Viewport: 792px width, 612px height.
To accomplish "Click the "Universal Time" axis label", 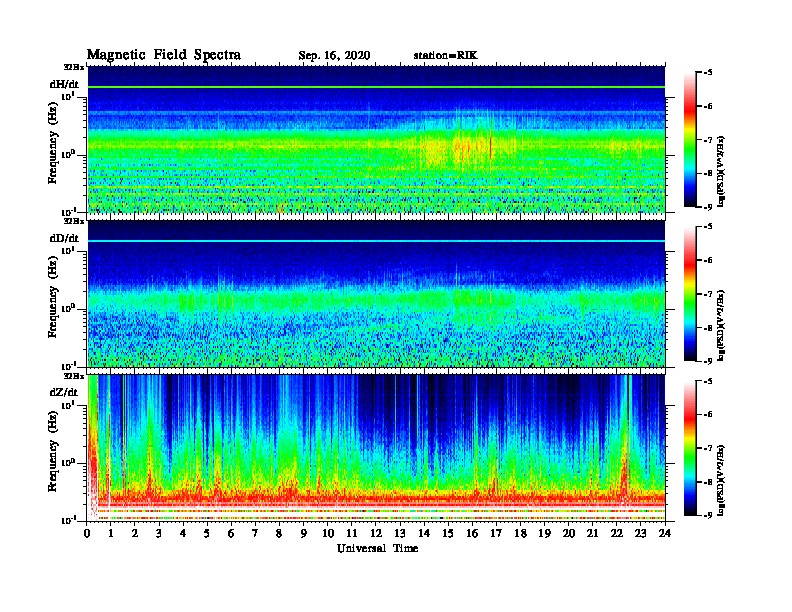I will tap(377, 548).
